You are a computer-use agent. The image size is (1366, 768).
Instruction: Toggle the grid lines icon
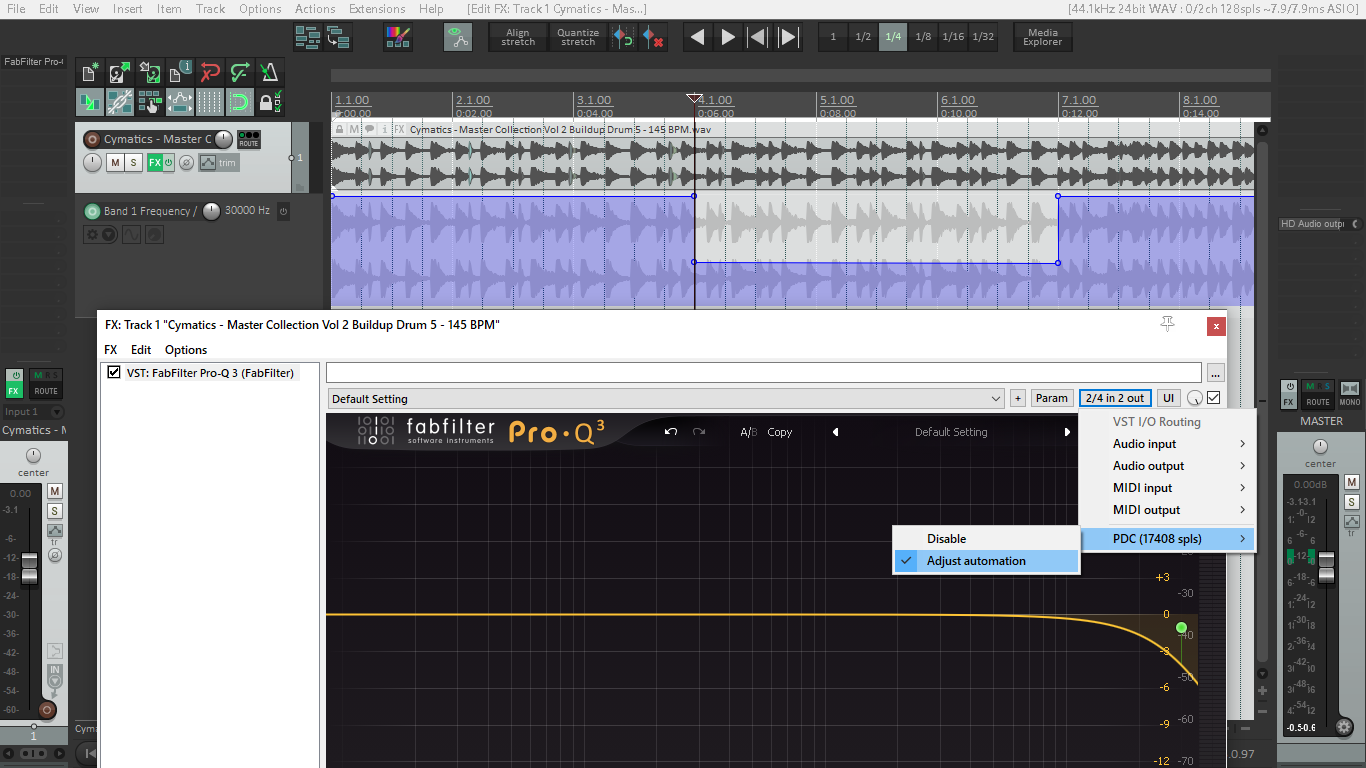pos(210,102)
